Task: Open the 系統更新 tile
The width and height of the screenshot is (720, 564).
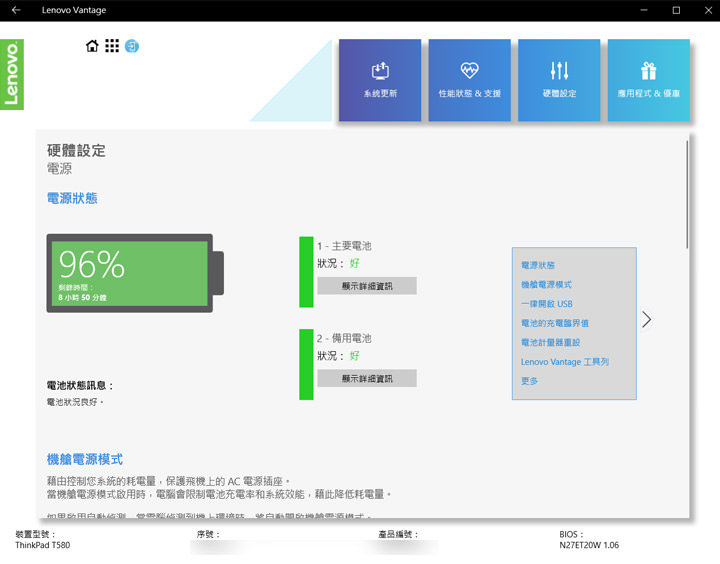Action: point(380,80)
